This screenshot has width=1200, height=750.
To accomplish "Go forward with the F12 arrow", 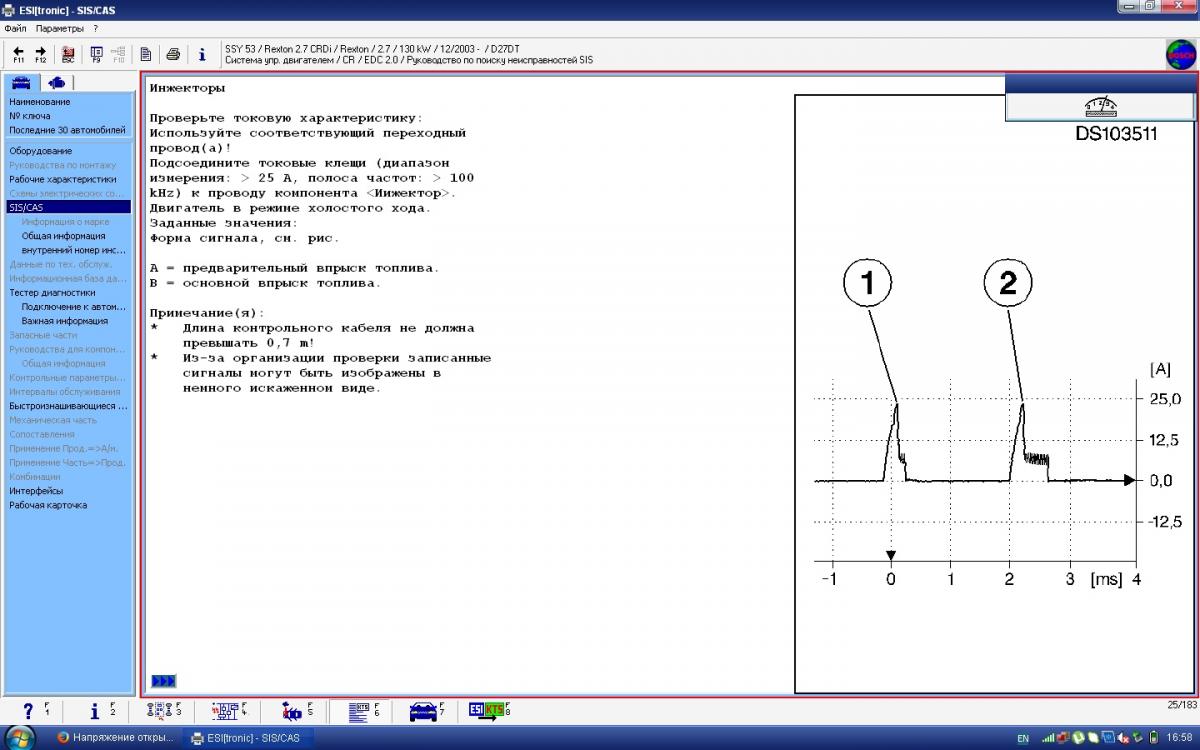I will pos(41,54).
